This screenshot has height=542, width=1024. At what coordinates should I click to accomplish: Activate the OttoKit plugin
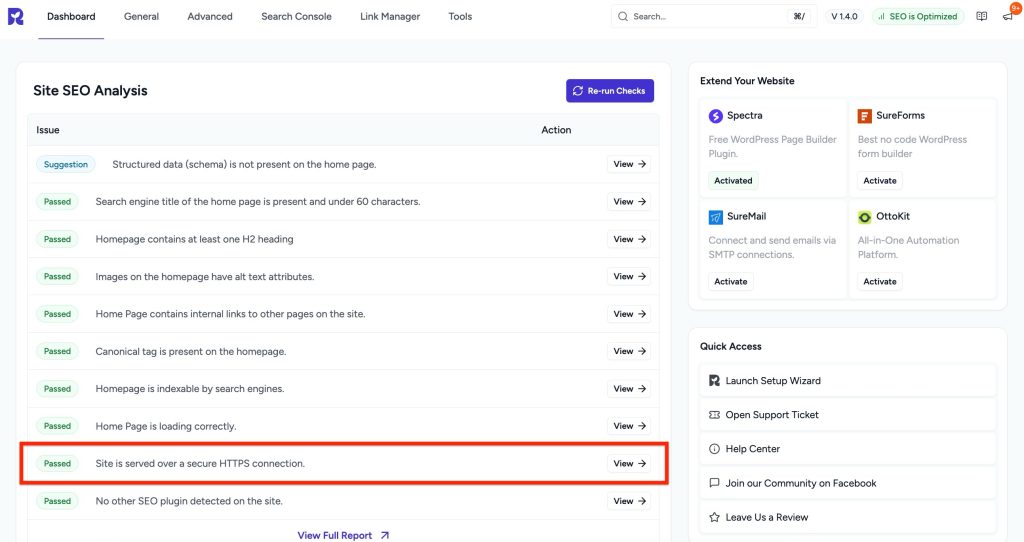coord(880,282)
